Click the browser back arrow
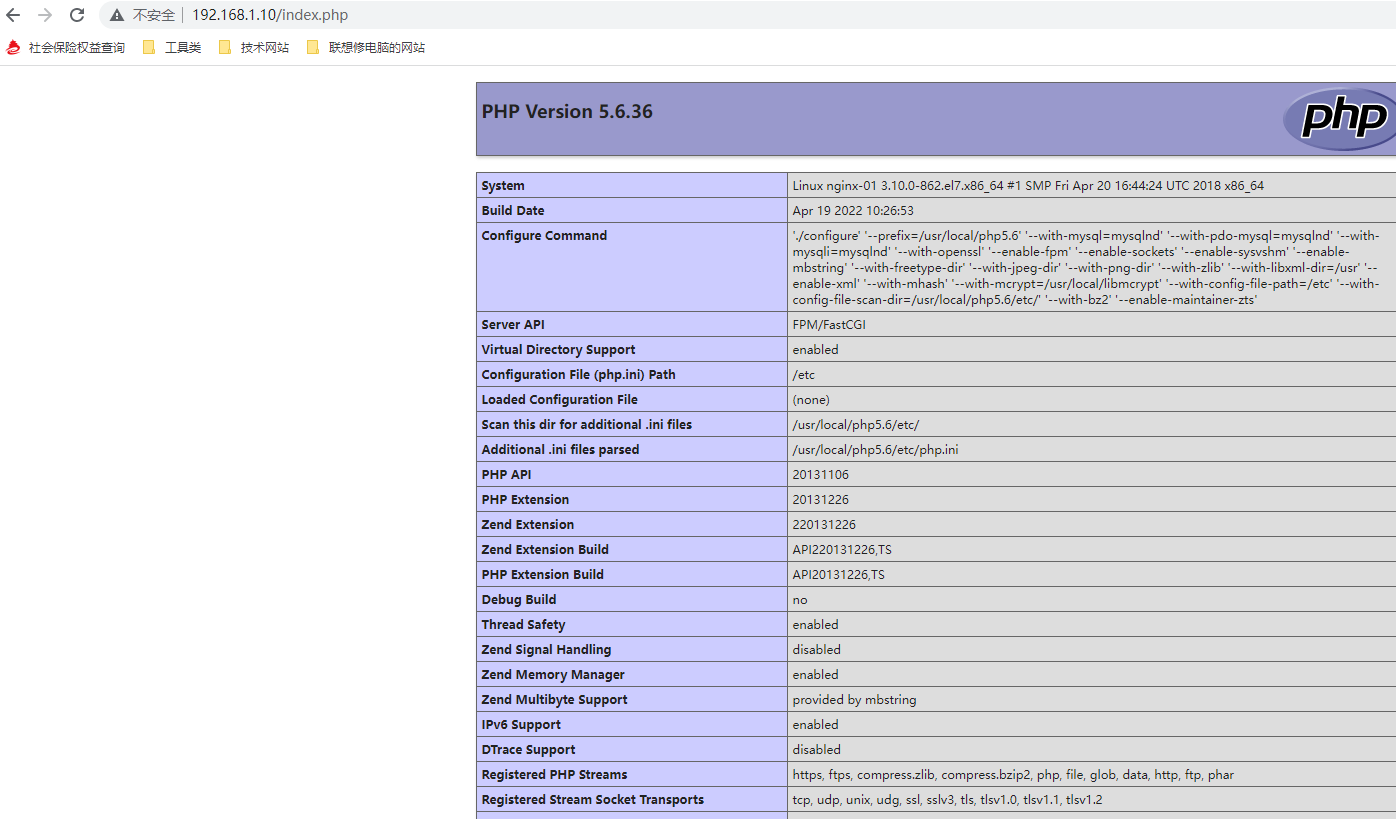 tap(13, 15)
